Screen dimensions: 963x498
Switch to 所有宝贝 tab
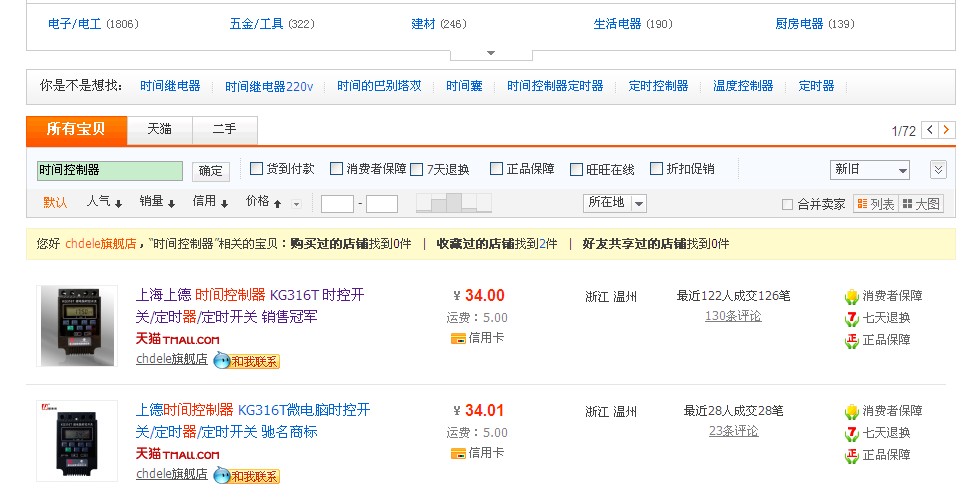(x=76, y=130)
